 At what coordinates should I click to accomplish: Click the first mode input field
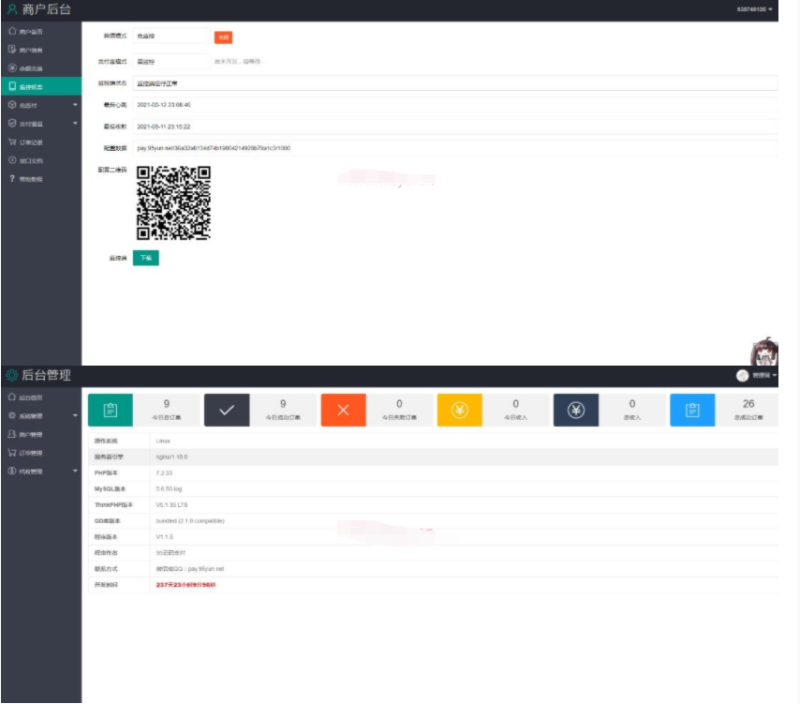(x=171, y=36)
